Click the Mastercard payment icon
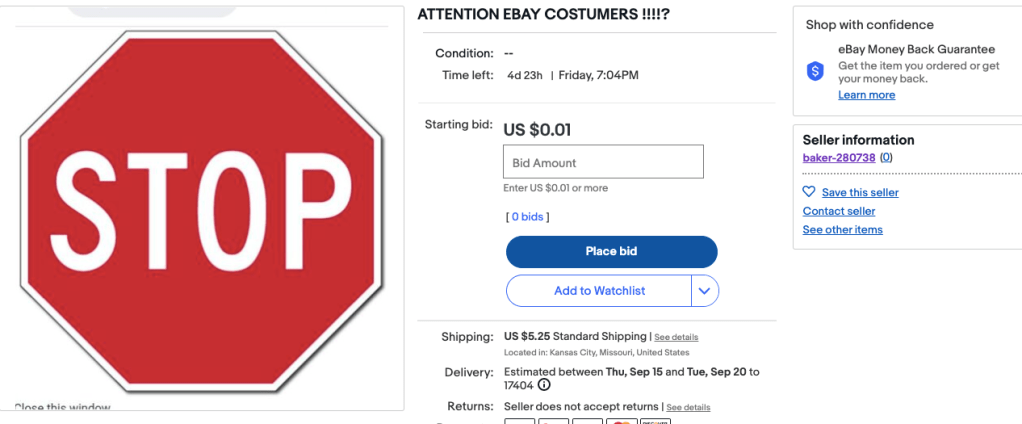This screenshot has height=424, width=1022. tap(621, 421)
